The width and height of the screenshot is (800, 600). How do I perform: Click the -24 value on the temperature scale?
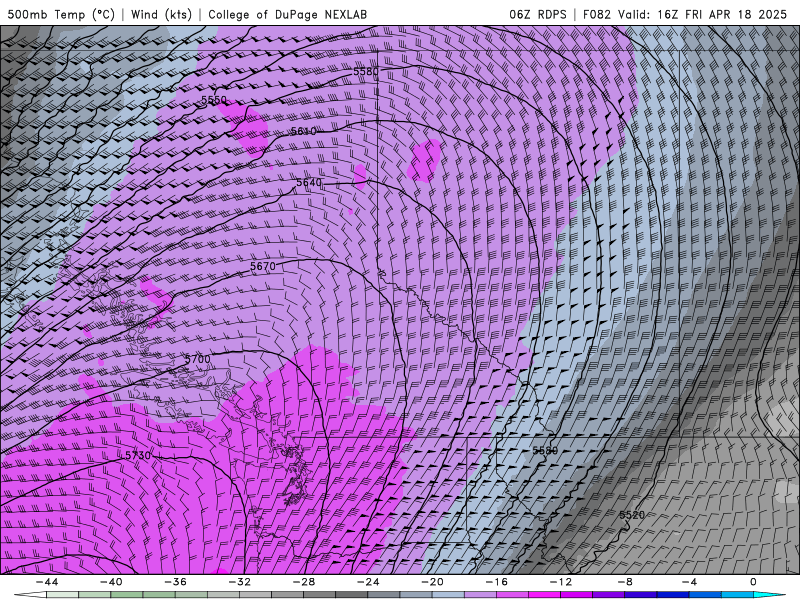coord(368,582)
